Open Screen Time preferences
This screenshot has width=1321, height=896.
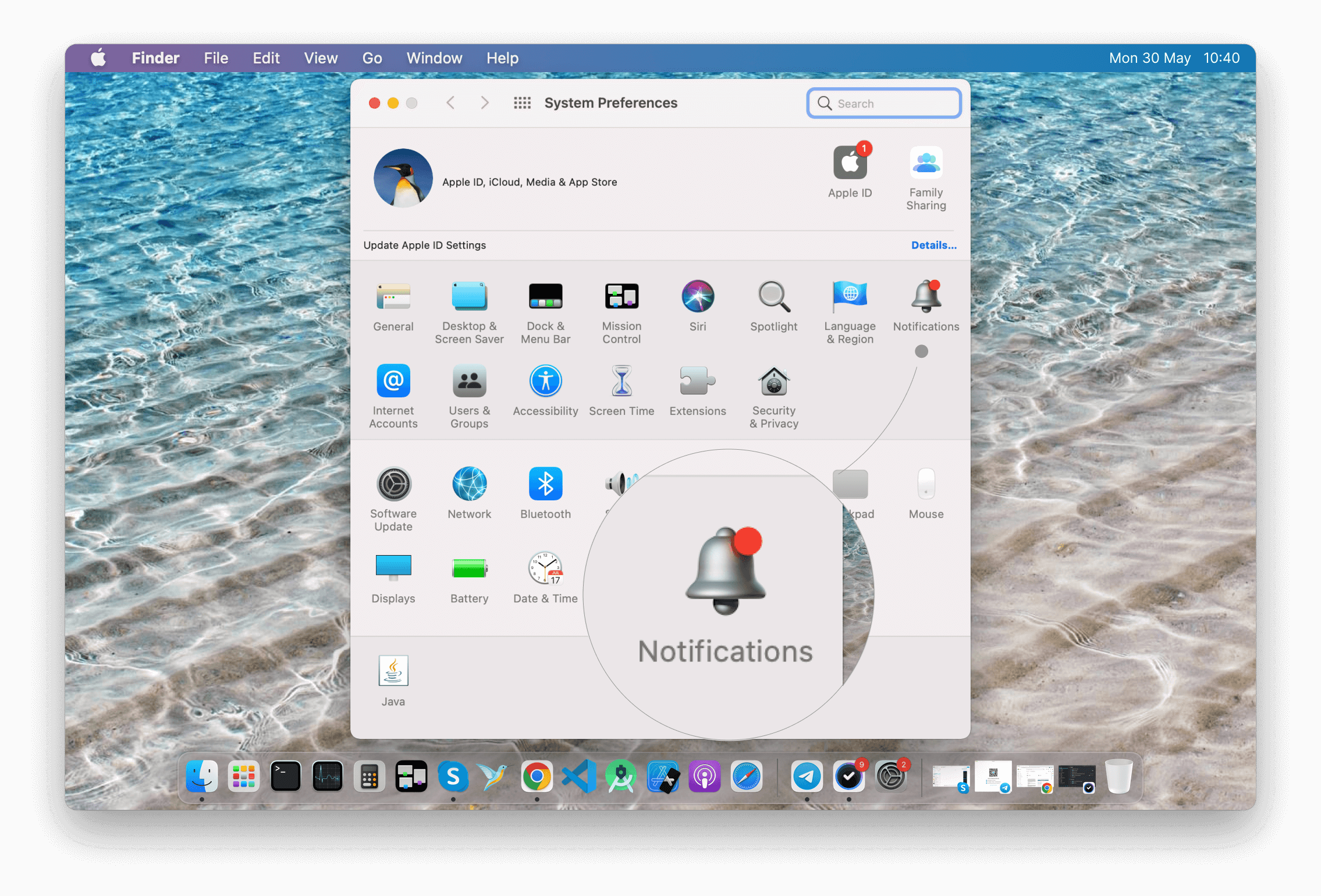622,391
